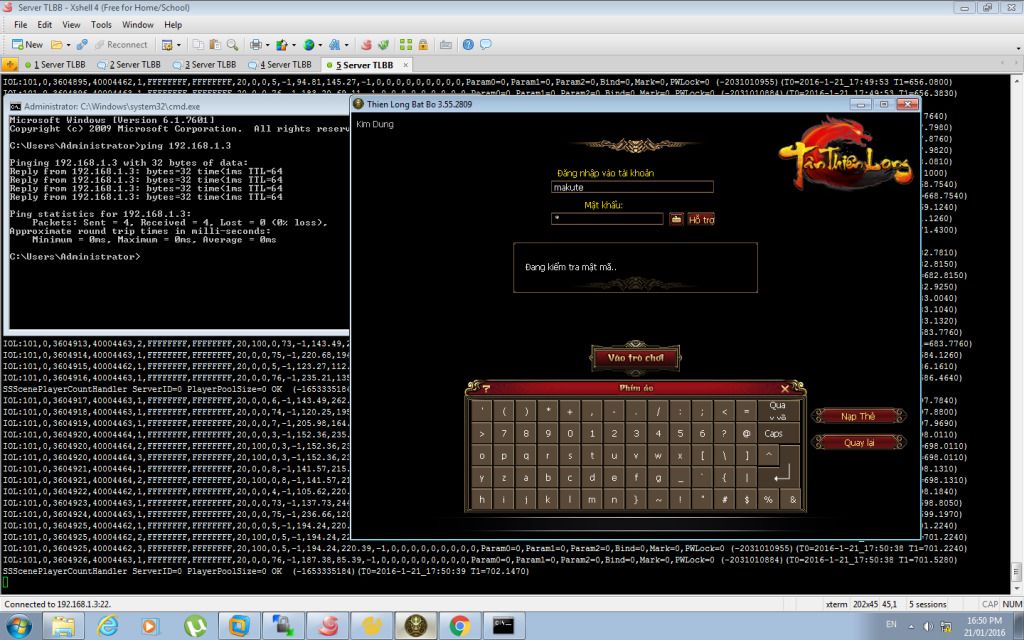Click the New session toolbar button
Image resolution: width=1024 pixels, height=640 pixels.
tap(27, 45)
